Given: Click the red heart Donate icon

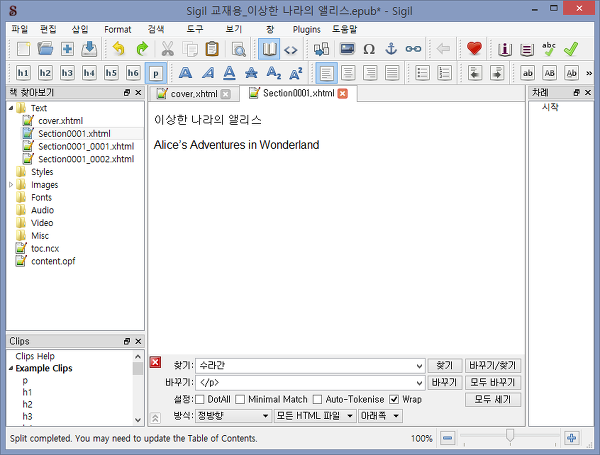Looking at the screenshot, I should (474, 49).
